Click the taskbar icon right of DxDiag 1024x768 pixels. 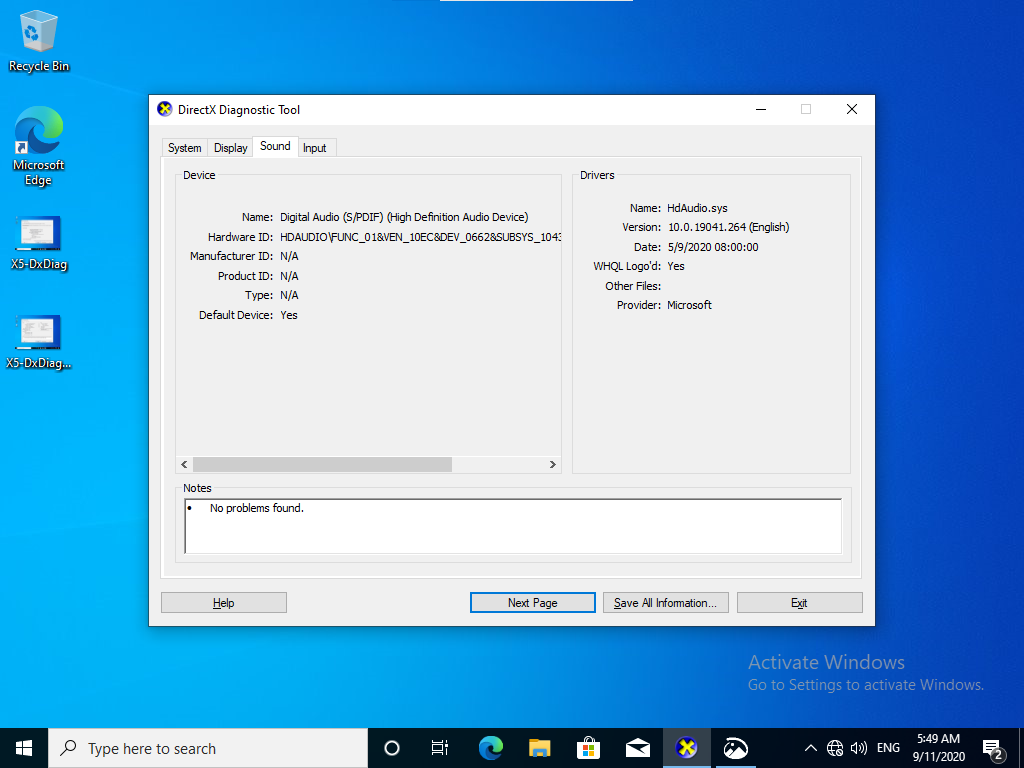click(x=735, y=748)
